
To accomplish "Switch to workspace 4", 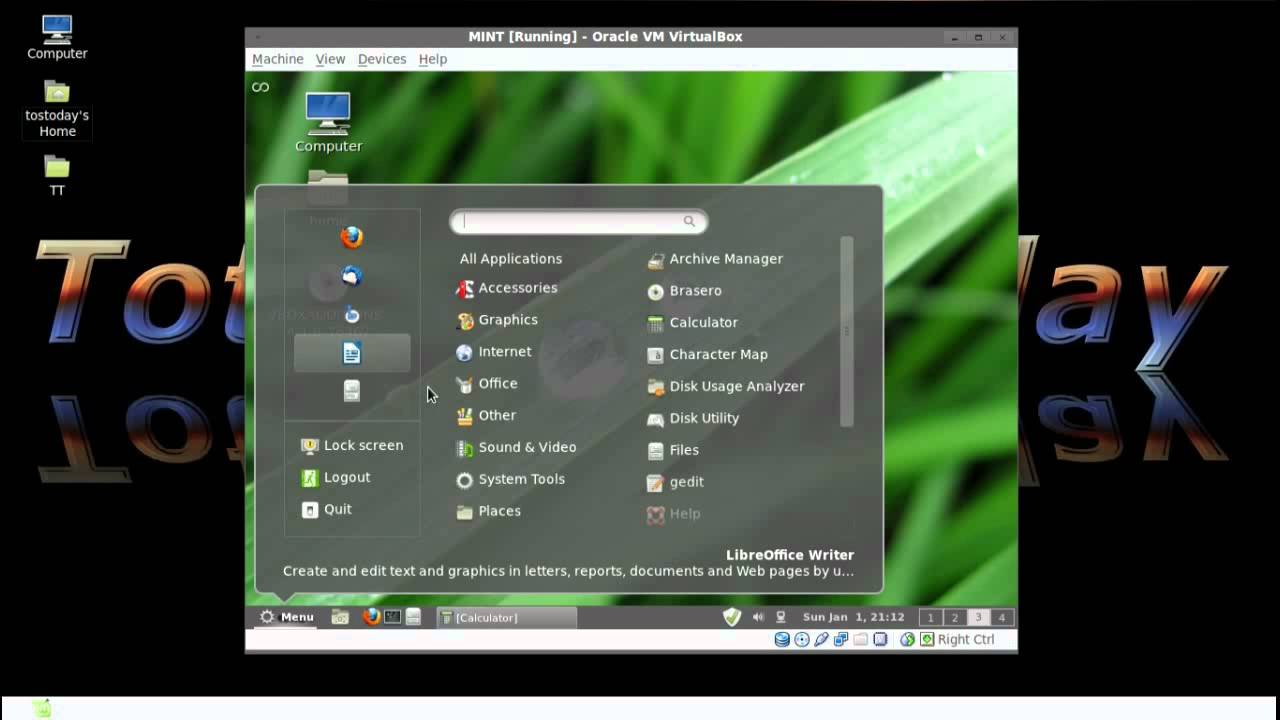I will tap(1001, 618).
